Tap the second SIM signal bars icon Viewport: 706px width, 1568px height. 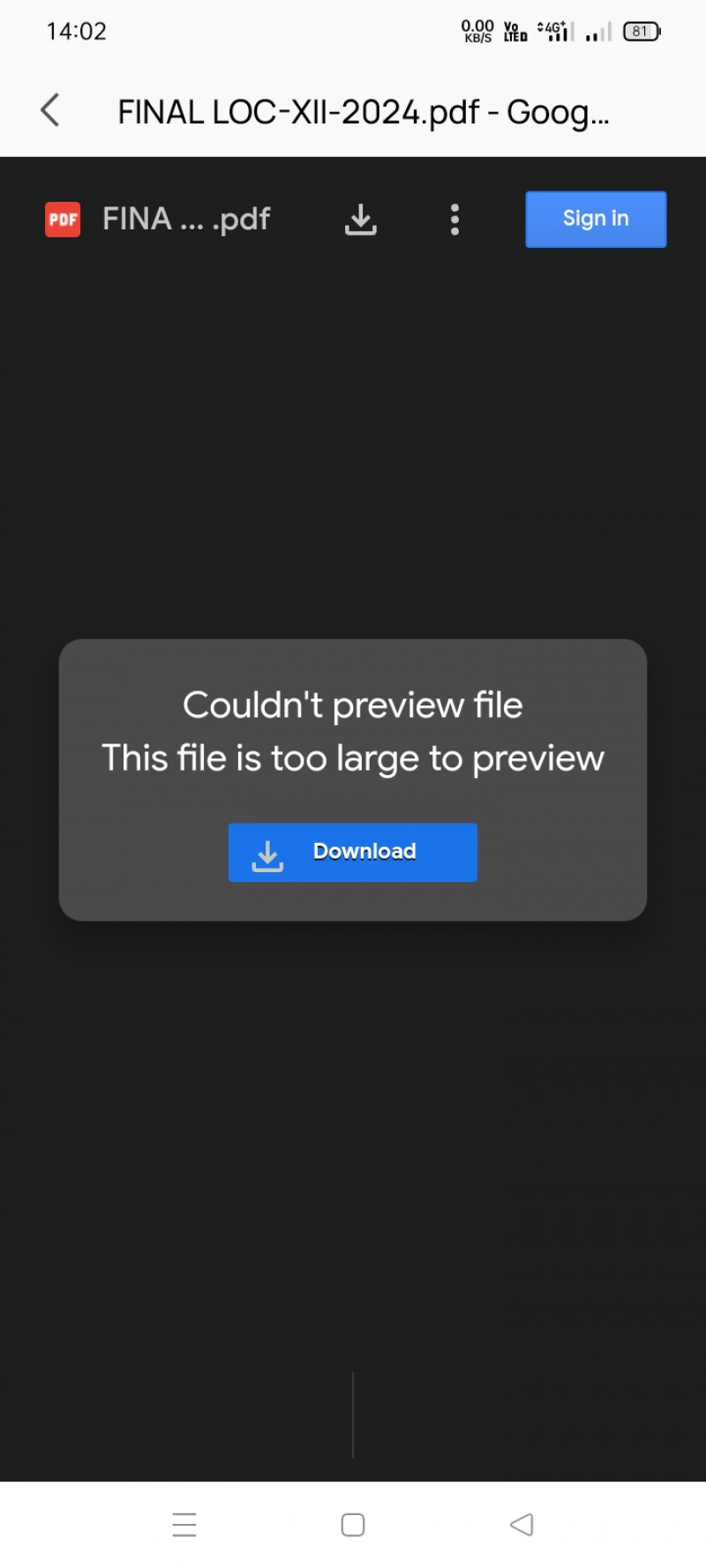(598, 33)
